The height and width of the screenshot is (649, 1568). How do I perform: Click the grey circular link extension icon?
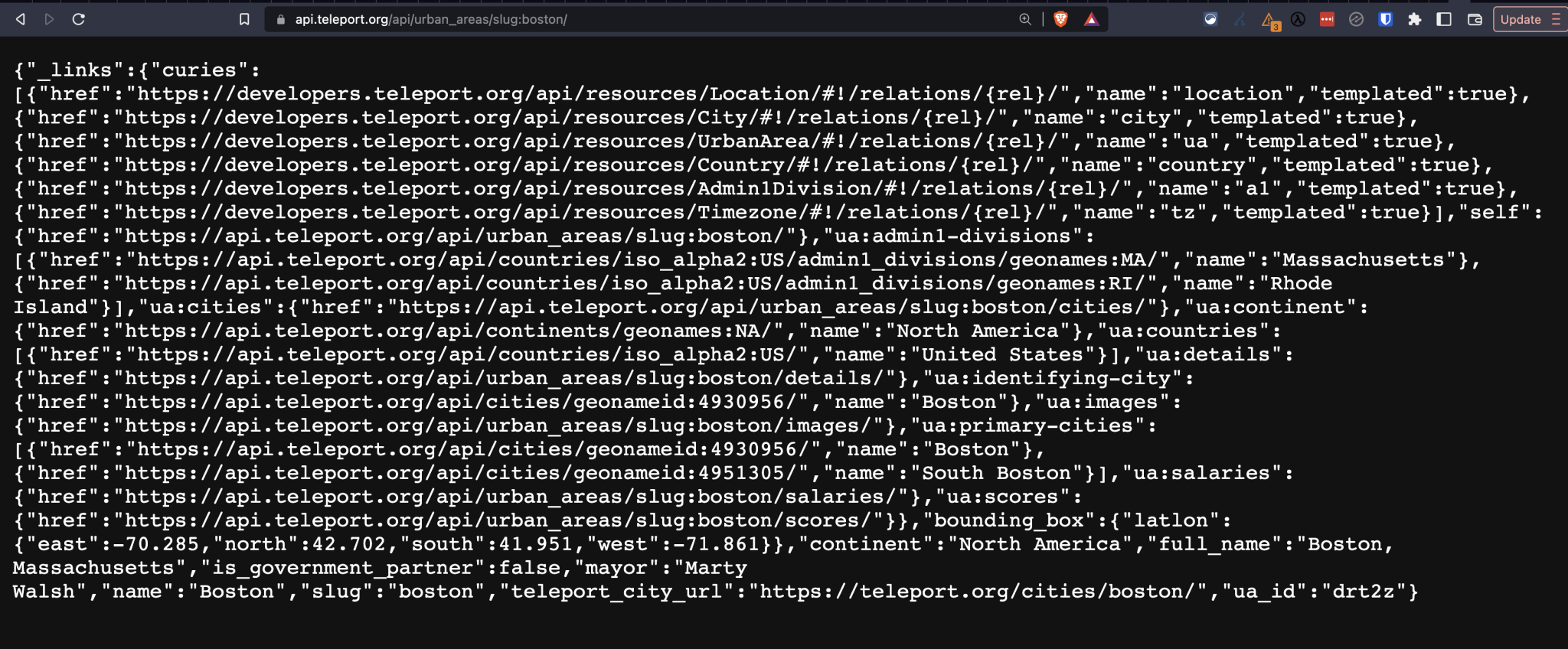click(1356, 19)
